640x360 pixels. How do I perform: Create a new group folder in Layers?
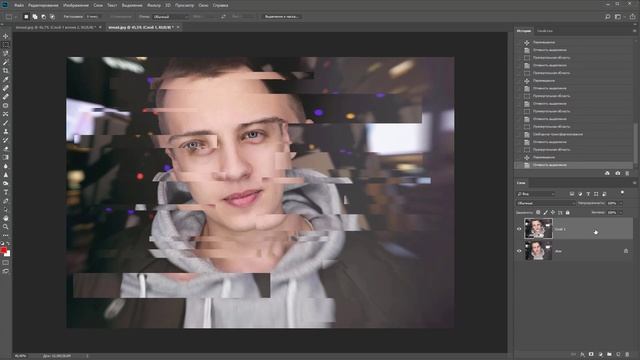click(609, 354)
